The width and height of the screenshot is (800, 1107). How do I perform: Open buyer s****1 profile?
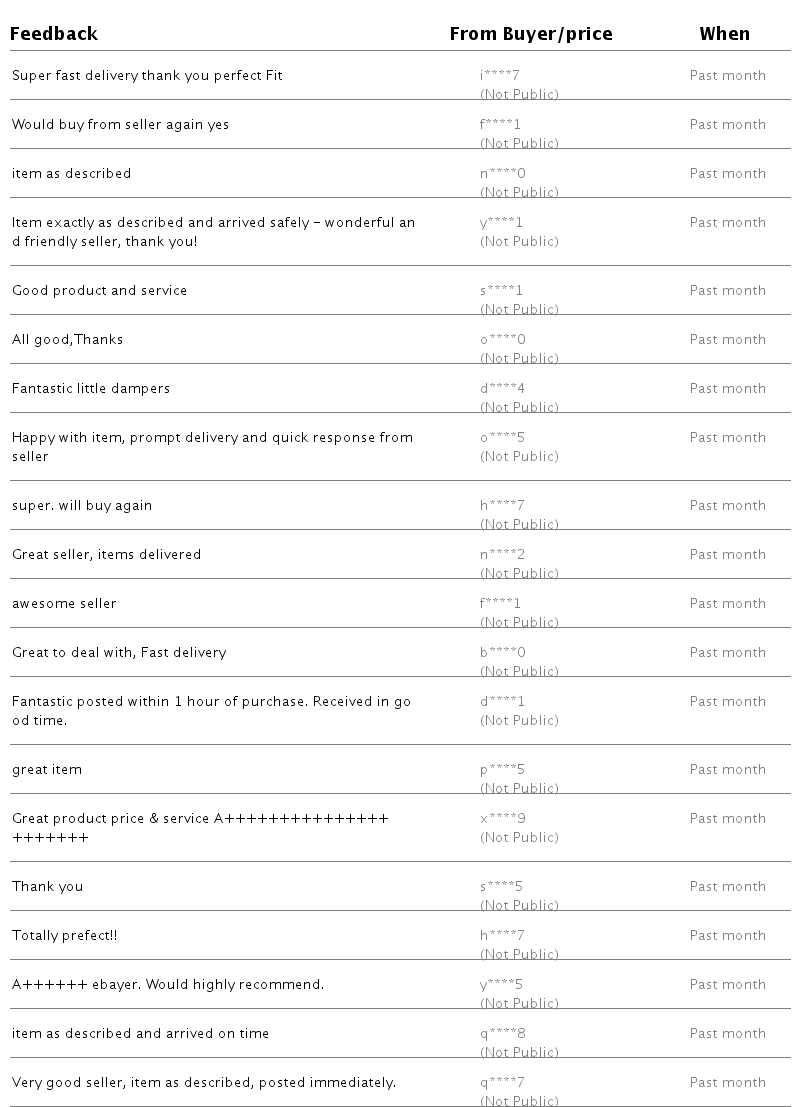point(501,291)
